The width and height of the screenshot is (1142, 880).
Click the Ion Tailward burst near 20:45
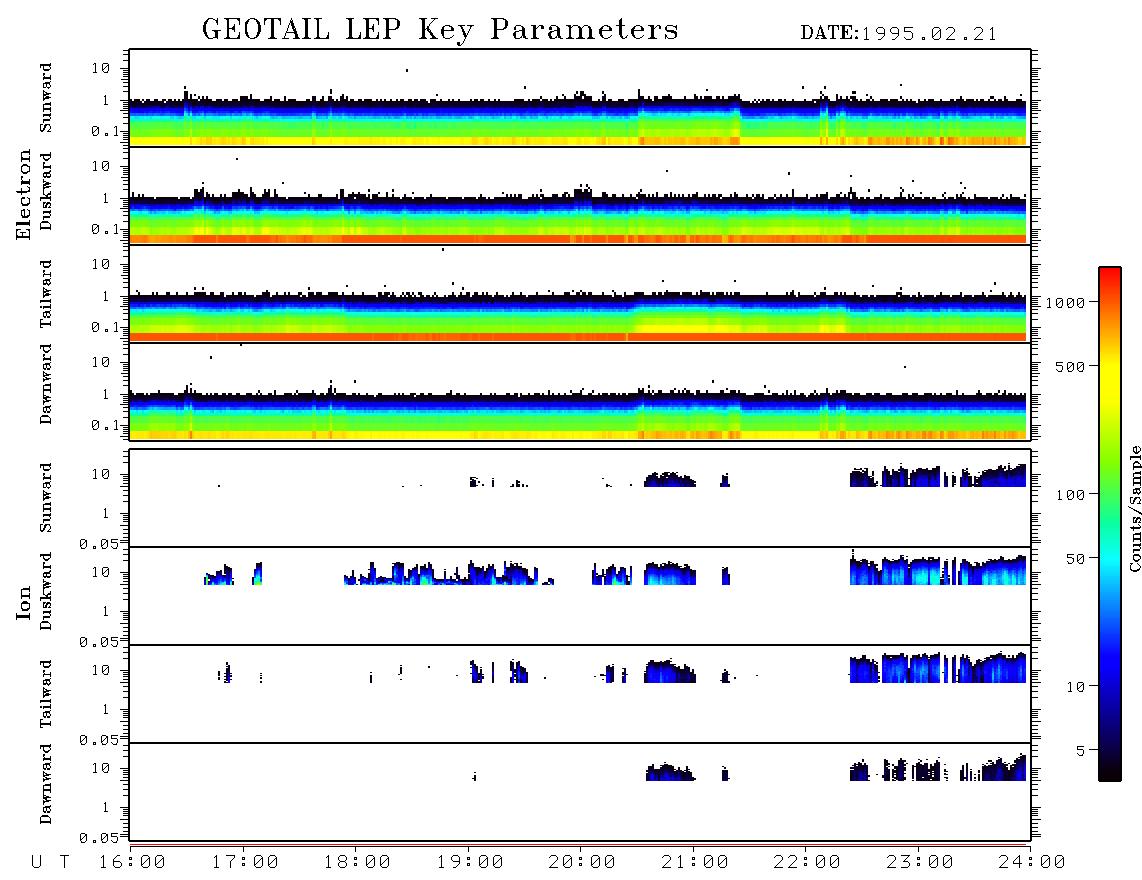(670, 671)
